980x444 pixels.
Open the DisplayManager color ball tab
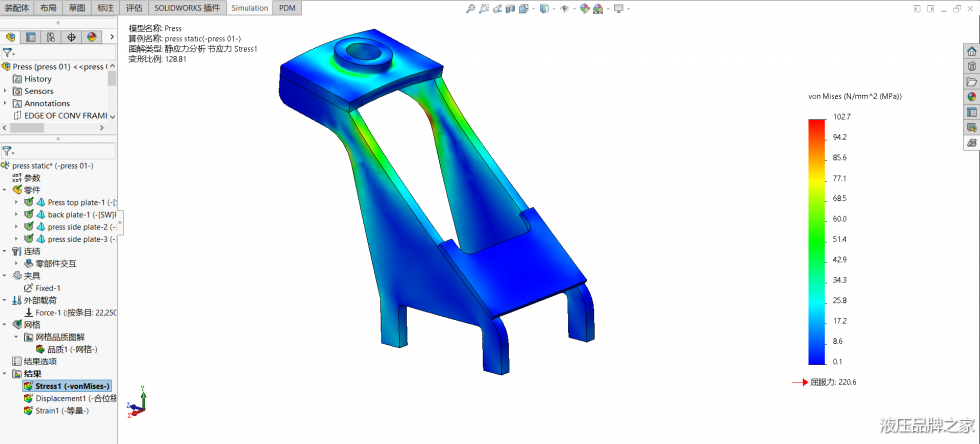[91, 37]
